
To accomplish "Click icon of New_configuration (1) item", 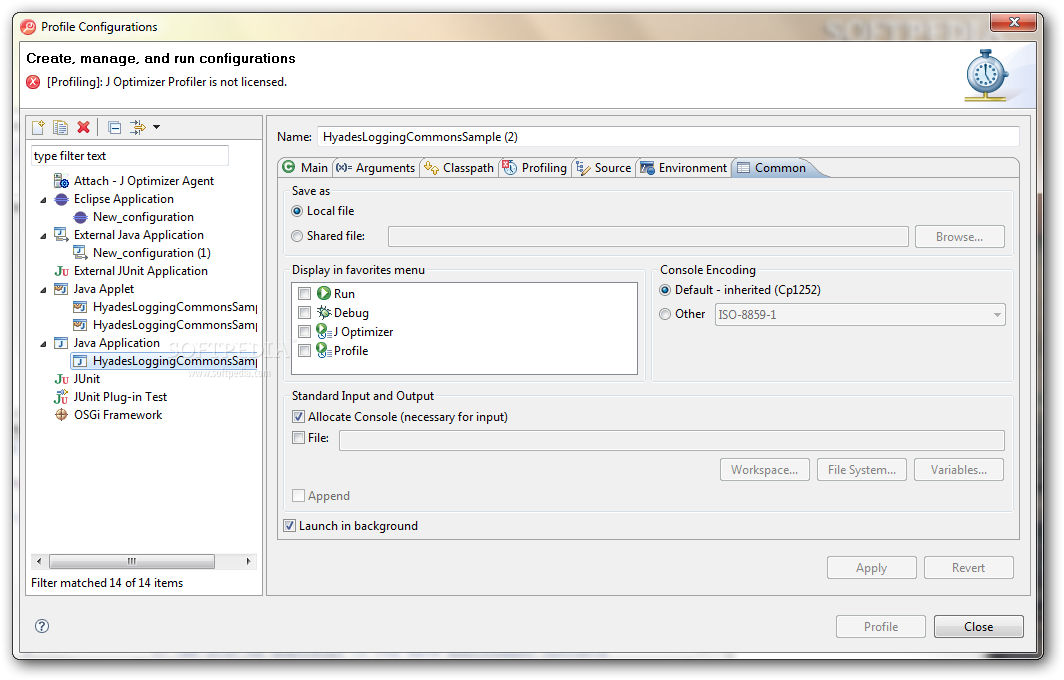I will (x=80, y=253).
